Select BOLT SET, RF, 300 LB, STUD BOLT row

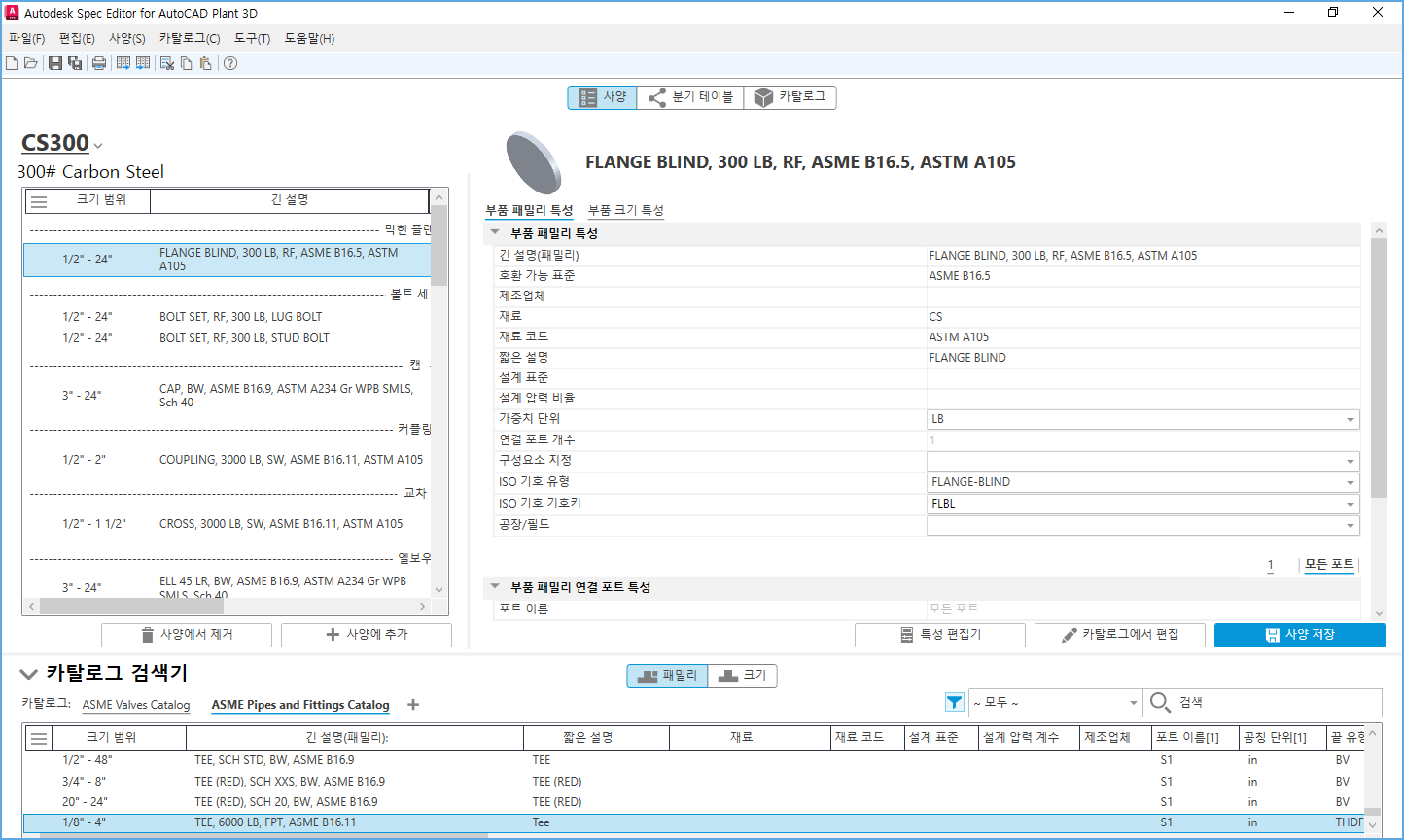[227, 338]
